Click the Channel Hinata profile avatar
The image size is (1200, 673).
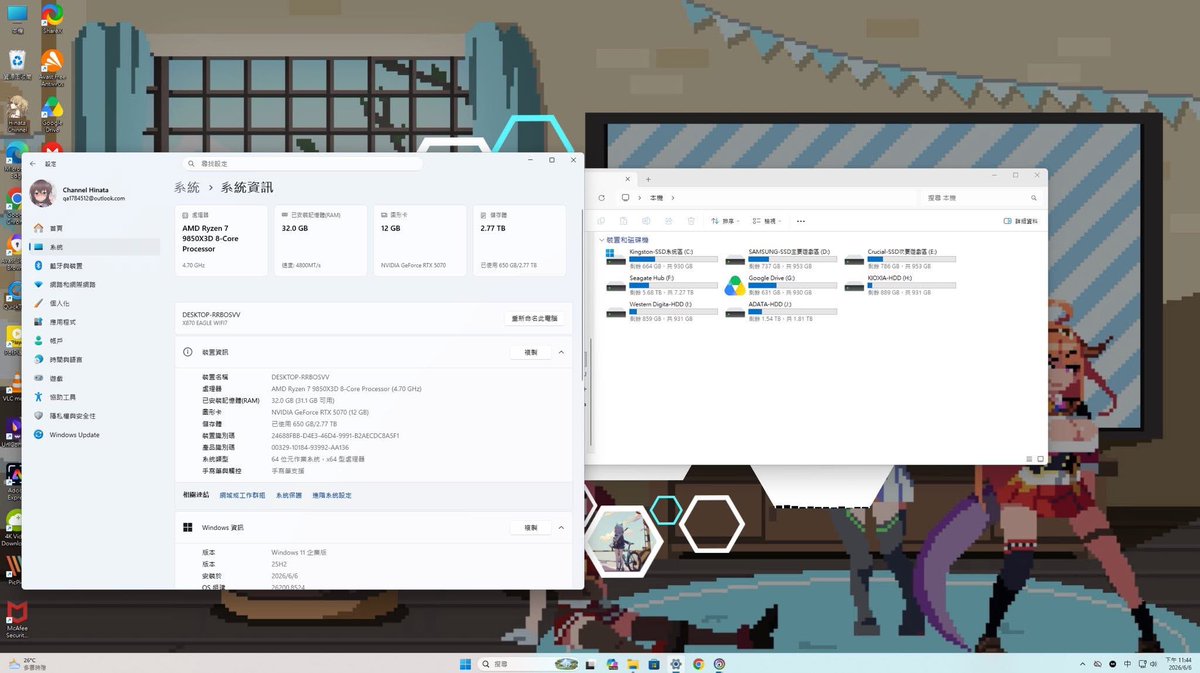pyautogui.click(x=43, y=193)
